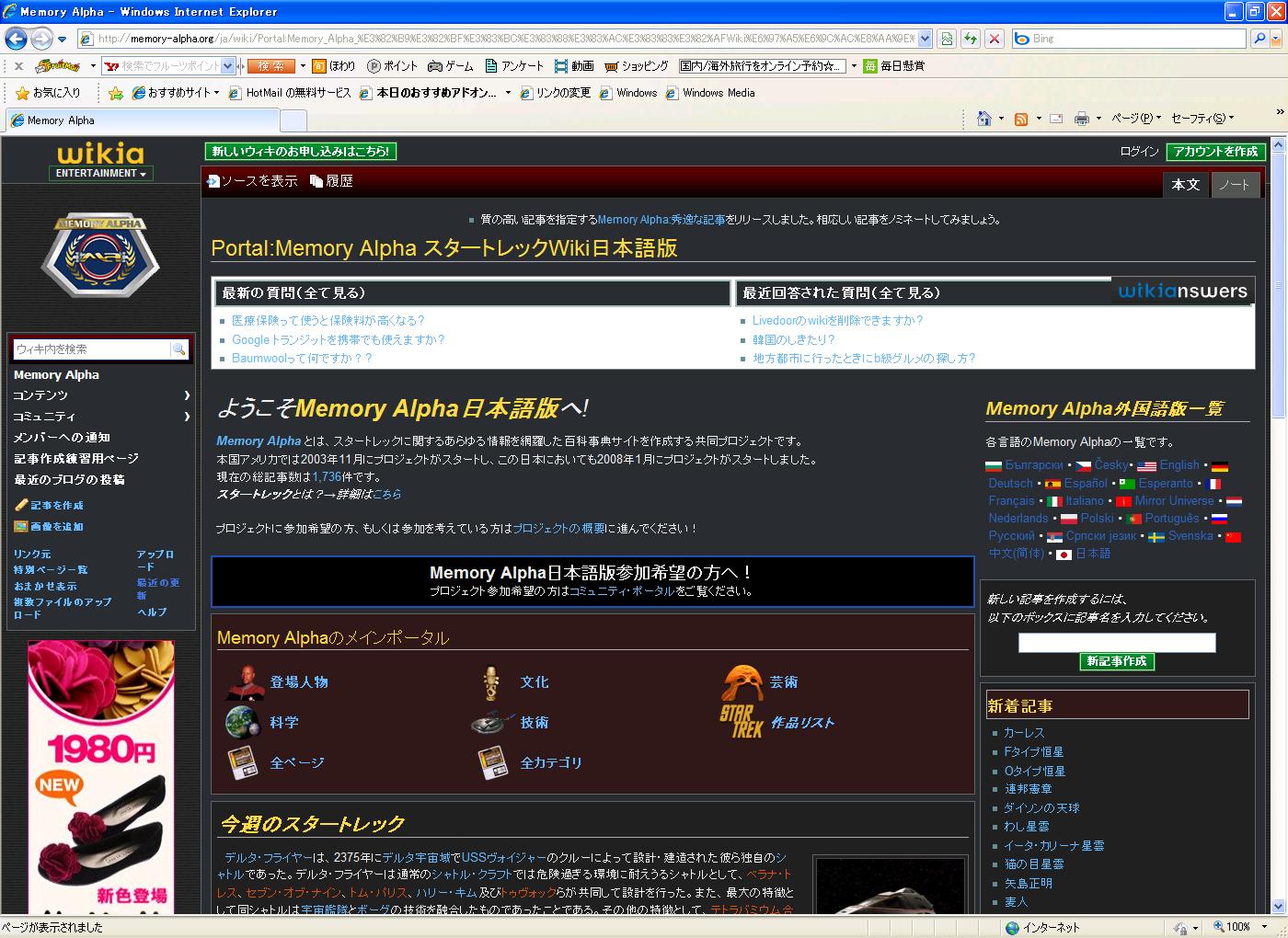
Task: Open 科学 portal globe icon
Action: 243,722
